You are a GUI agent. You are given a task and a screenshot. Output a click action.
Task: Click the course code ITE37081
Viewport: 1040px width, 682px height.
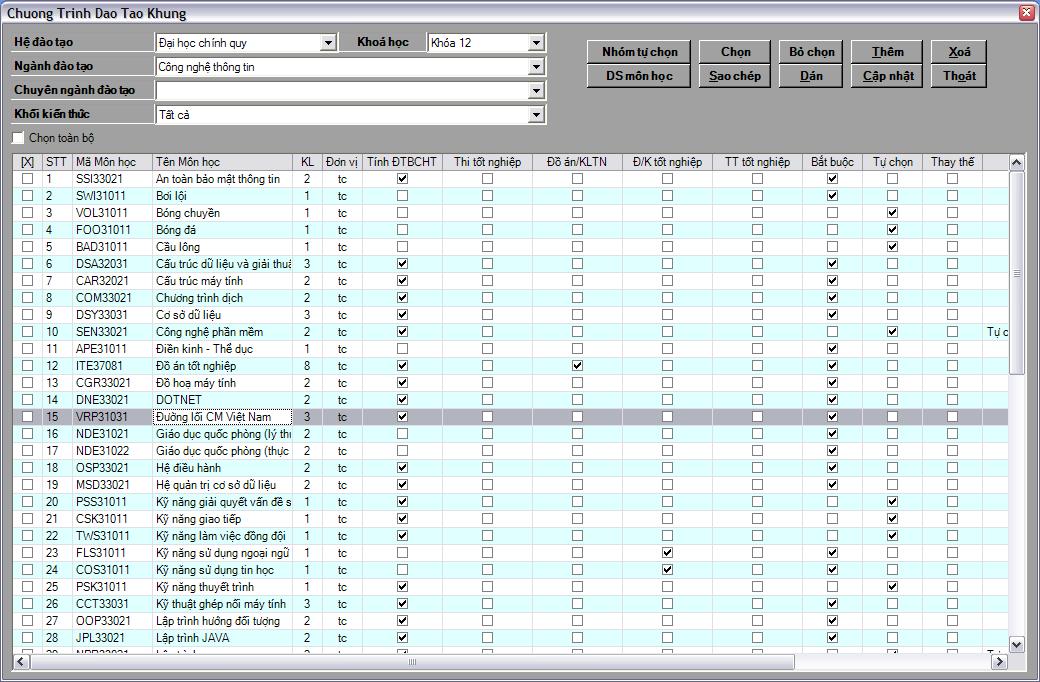99,366
